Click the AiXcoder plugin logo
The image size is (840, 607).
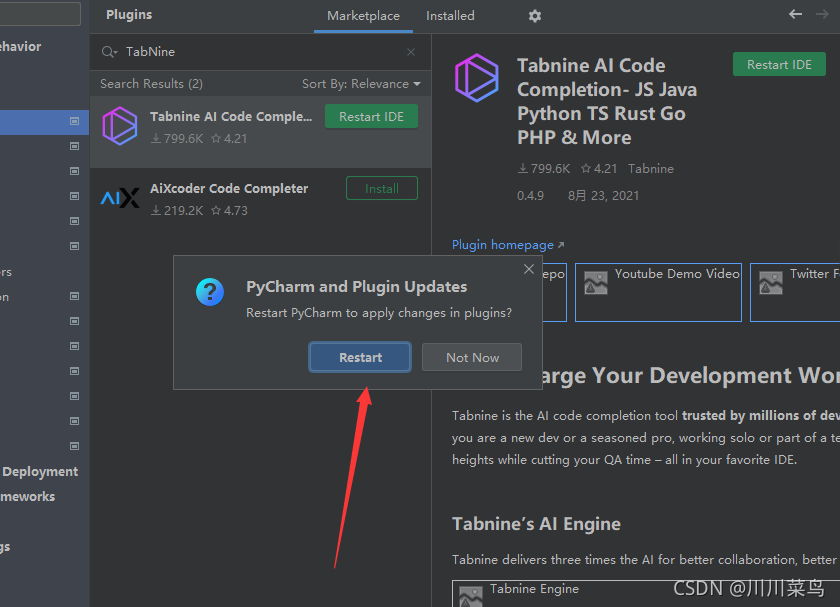point(120,198)
